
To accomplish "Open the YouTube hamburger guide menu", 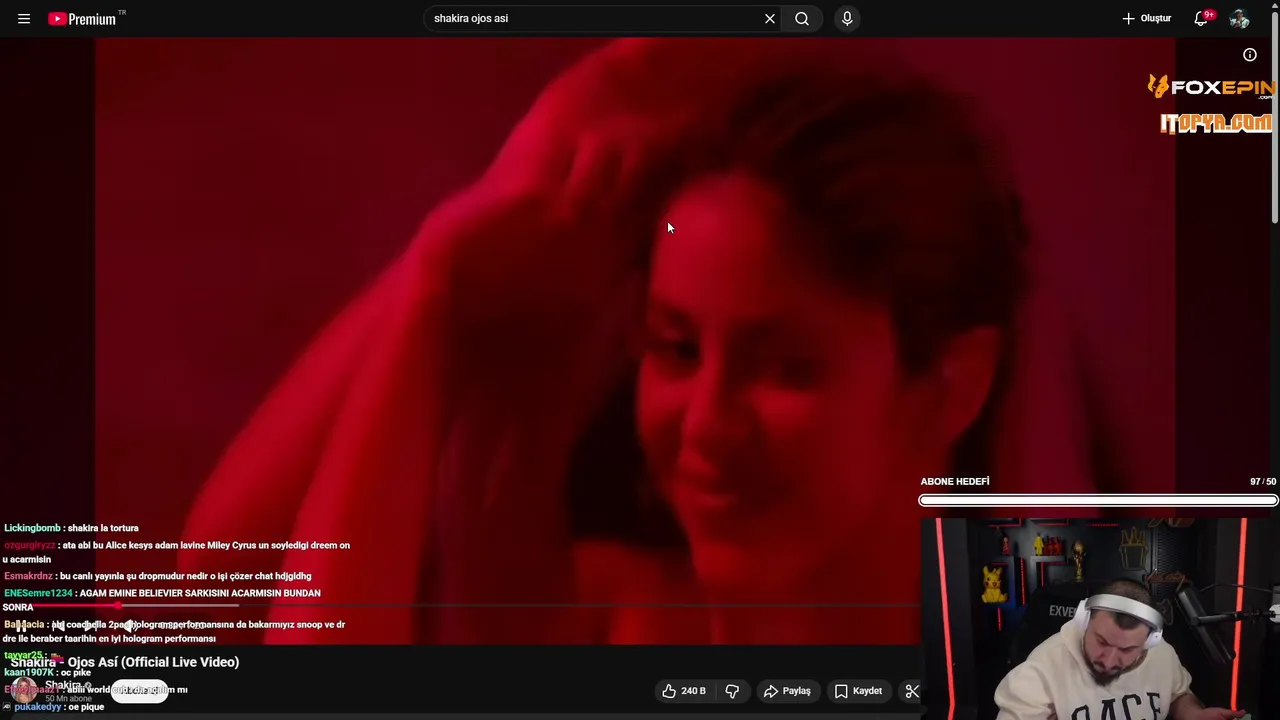I will tap(24, 18).
